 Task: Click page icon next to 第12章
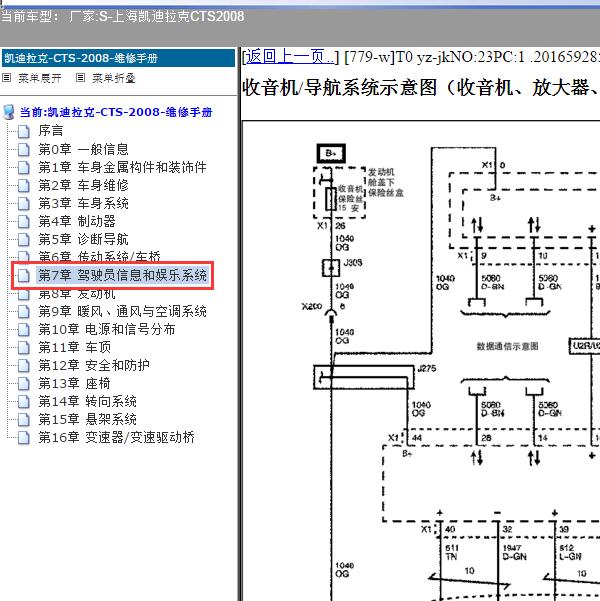tap(24, 365)
